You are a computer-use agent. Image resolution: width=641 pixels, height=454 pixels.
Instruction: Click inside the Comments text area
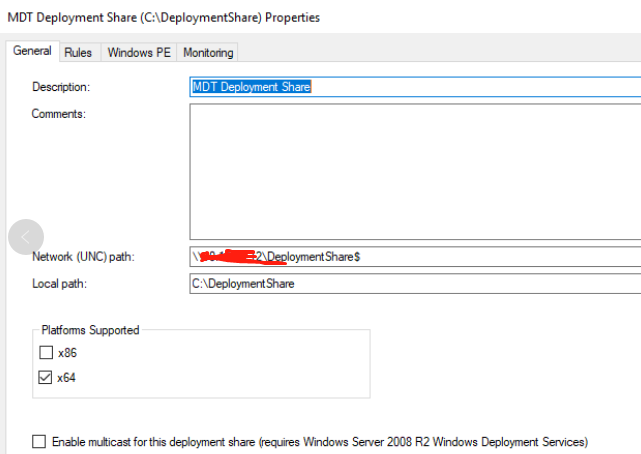click(415, 172)
